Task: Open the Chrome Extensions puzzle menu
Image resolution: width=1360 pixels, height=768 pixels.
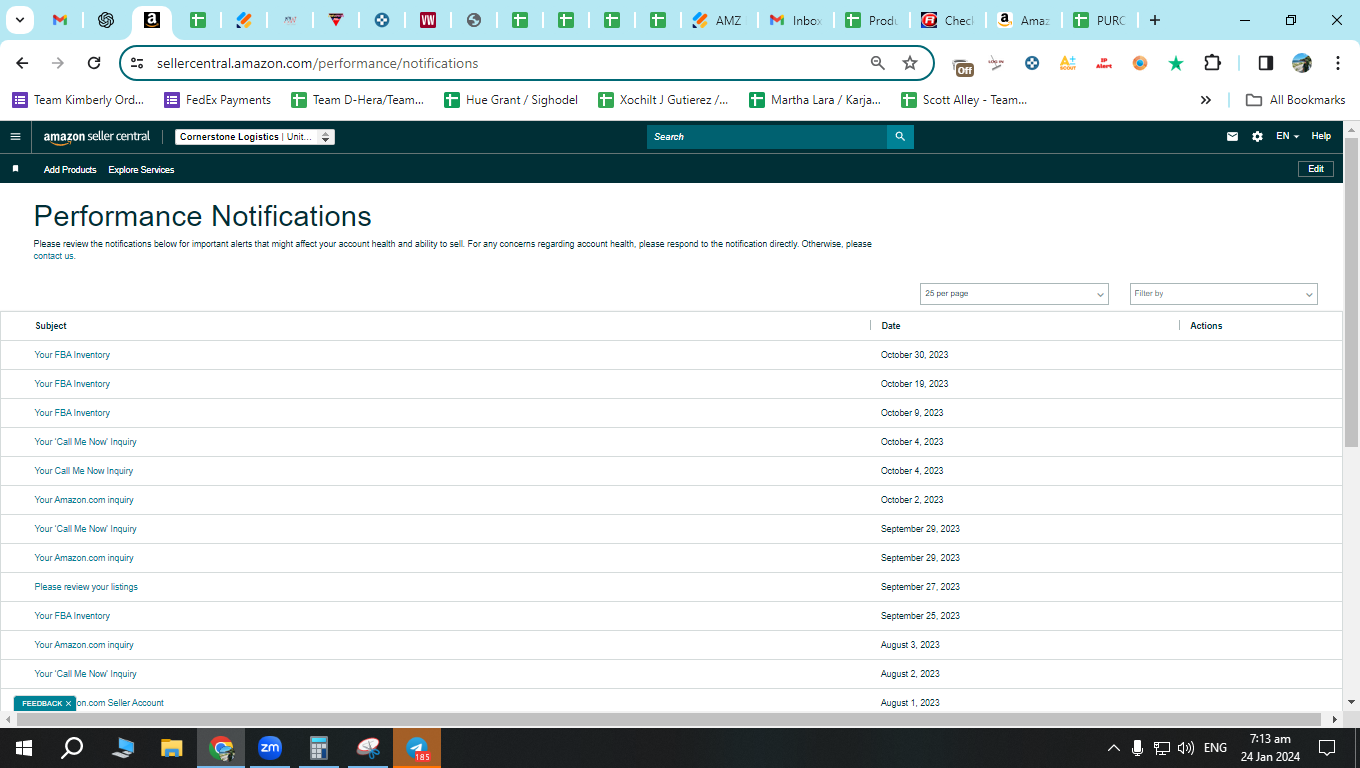Action: 1212,63
